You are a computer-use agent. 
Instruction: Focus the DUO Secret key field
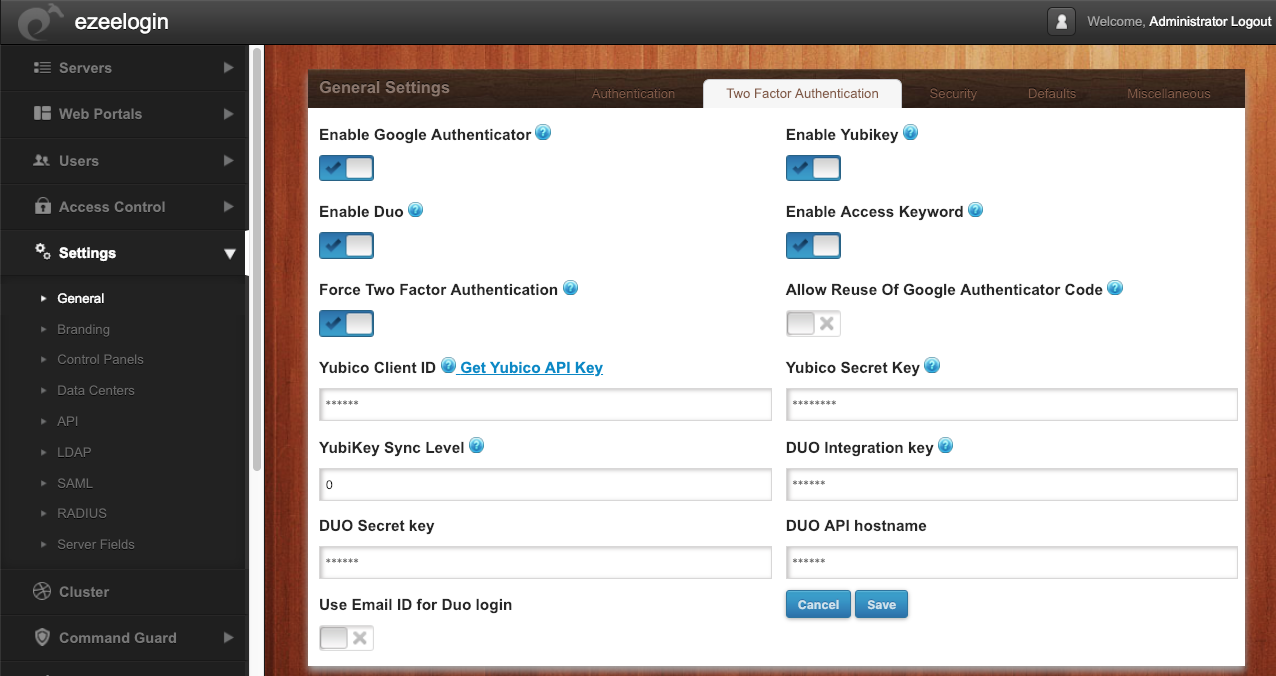coord(545,562)
